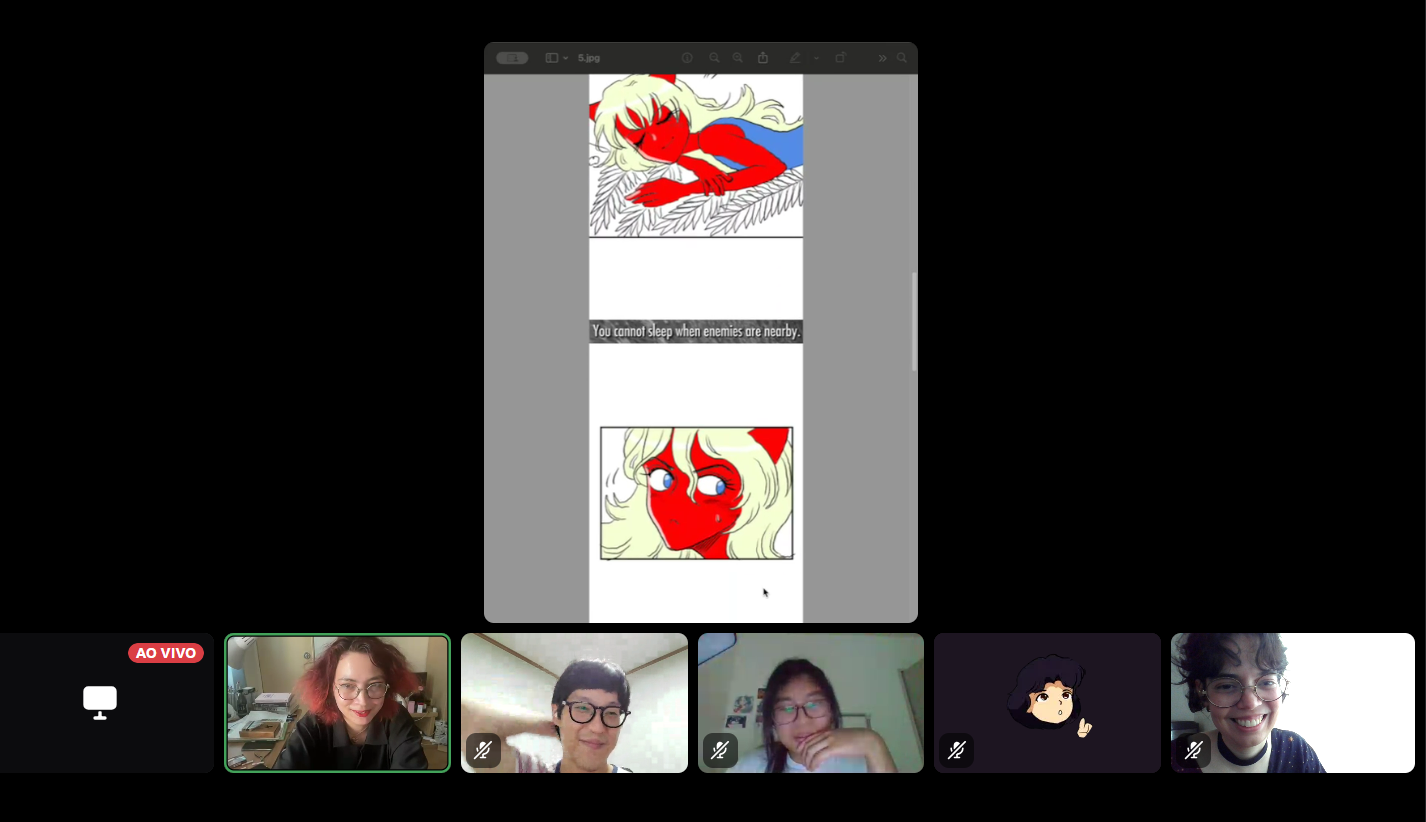Expand the markup options dropdown arrow

(x=816, y=58)
